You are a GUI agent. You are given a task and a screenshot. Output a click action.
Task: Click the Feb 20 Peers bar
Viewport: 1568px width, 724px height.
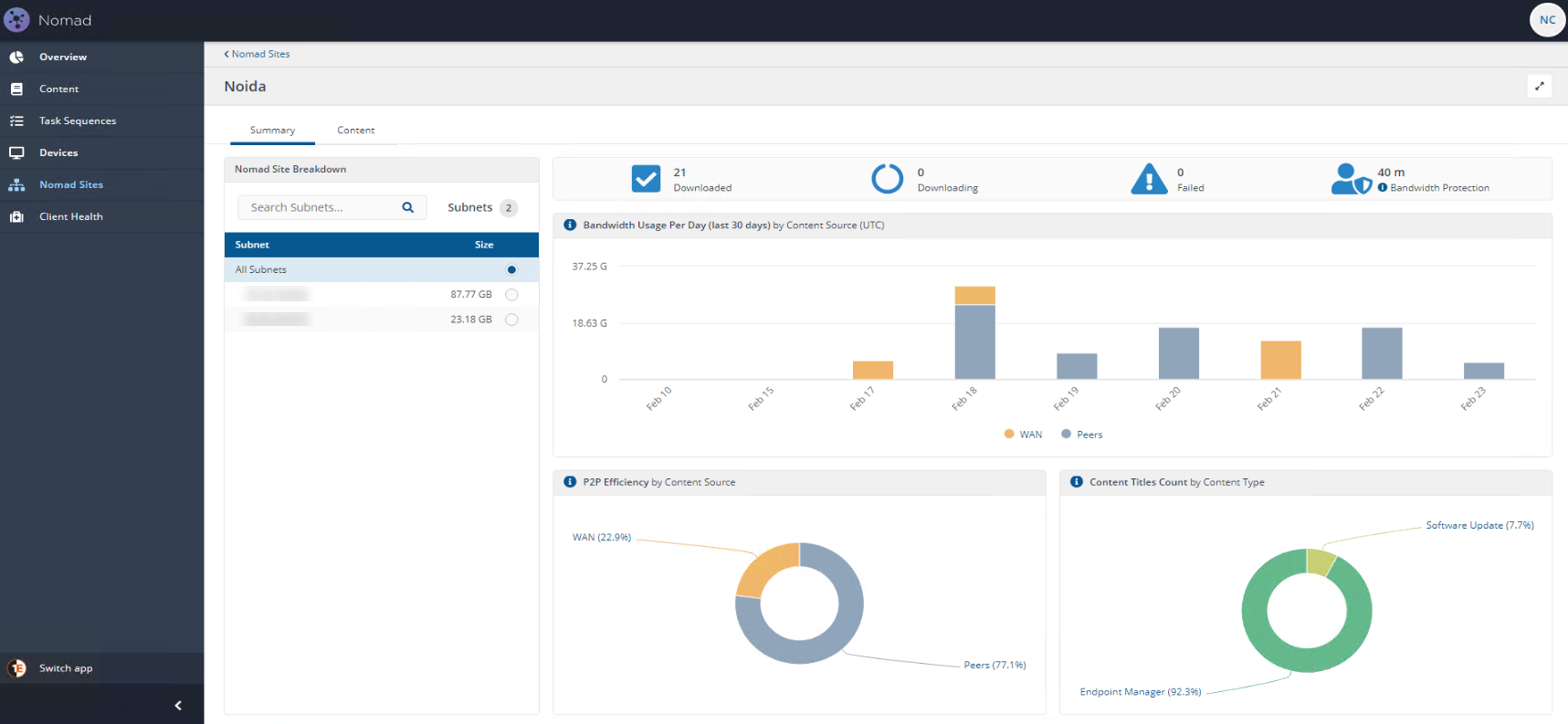click(1178, 353)
